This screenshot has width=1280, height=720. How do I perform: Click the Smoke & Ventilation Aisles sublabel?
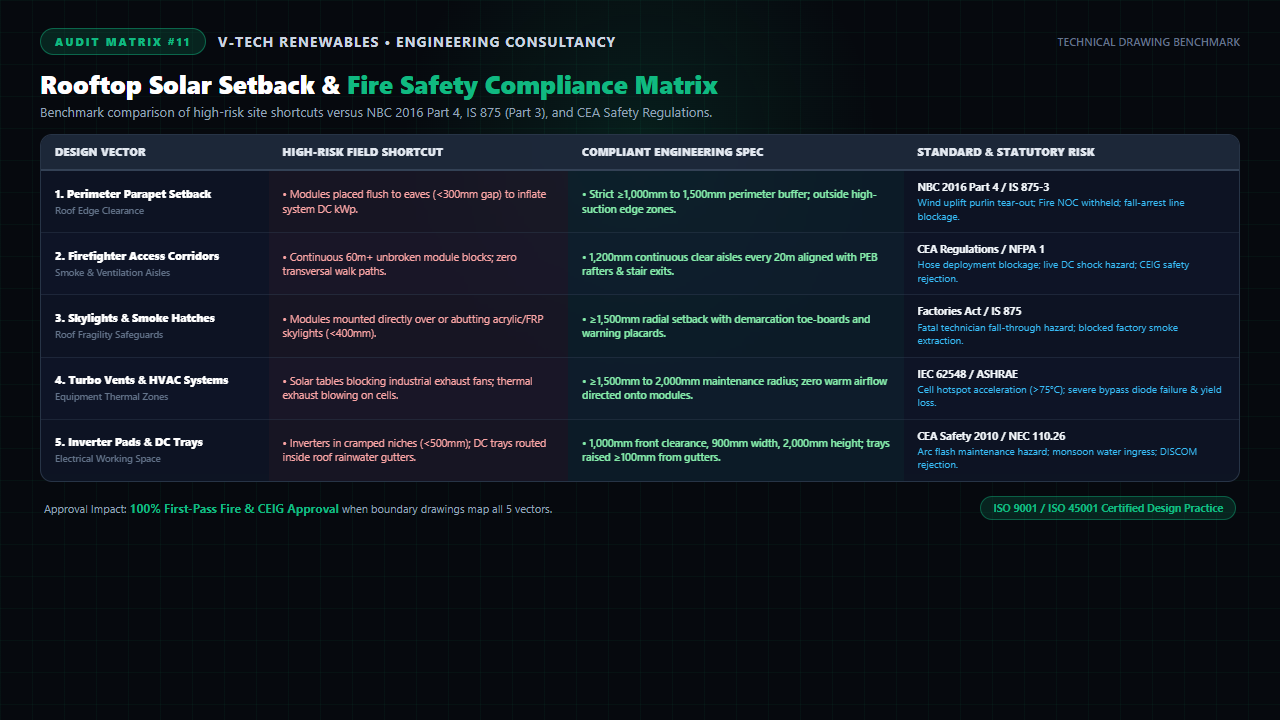click(x=112, y=273)
